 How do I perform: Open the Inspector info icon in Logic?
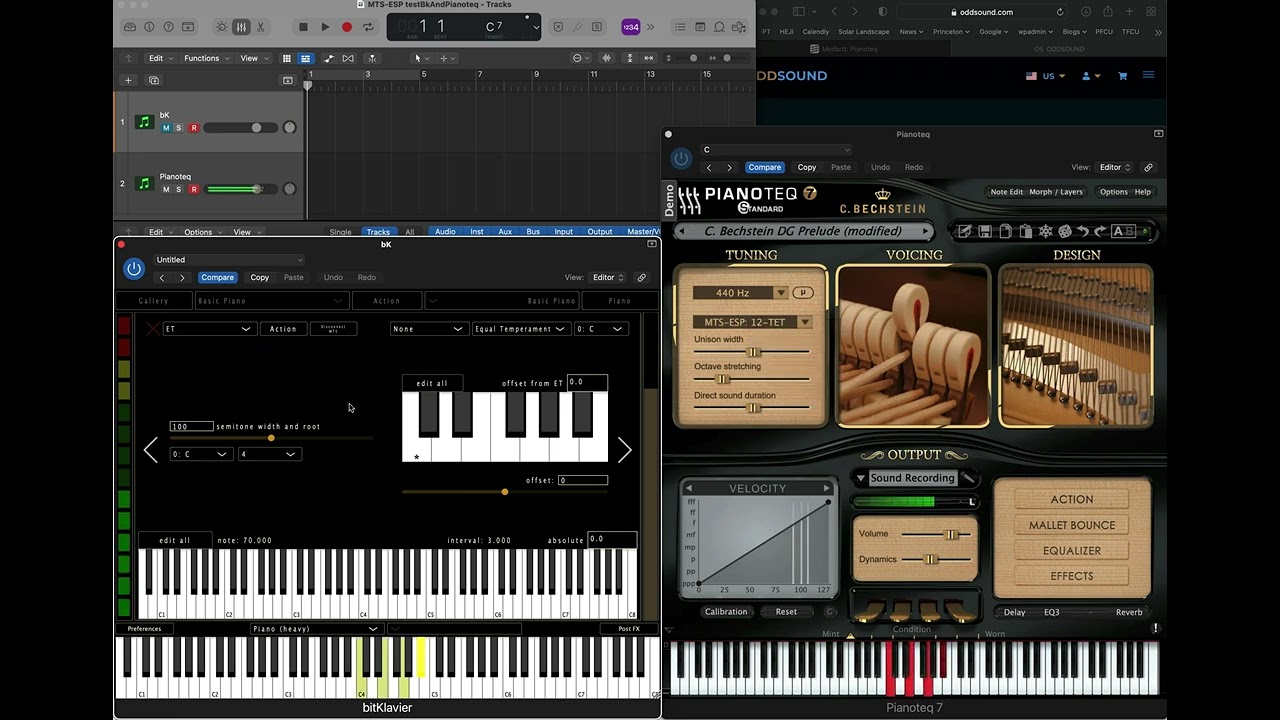click(149, 27)
